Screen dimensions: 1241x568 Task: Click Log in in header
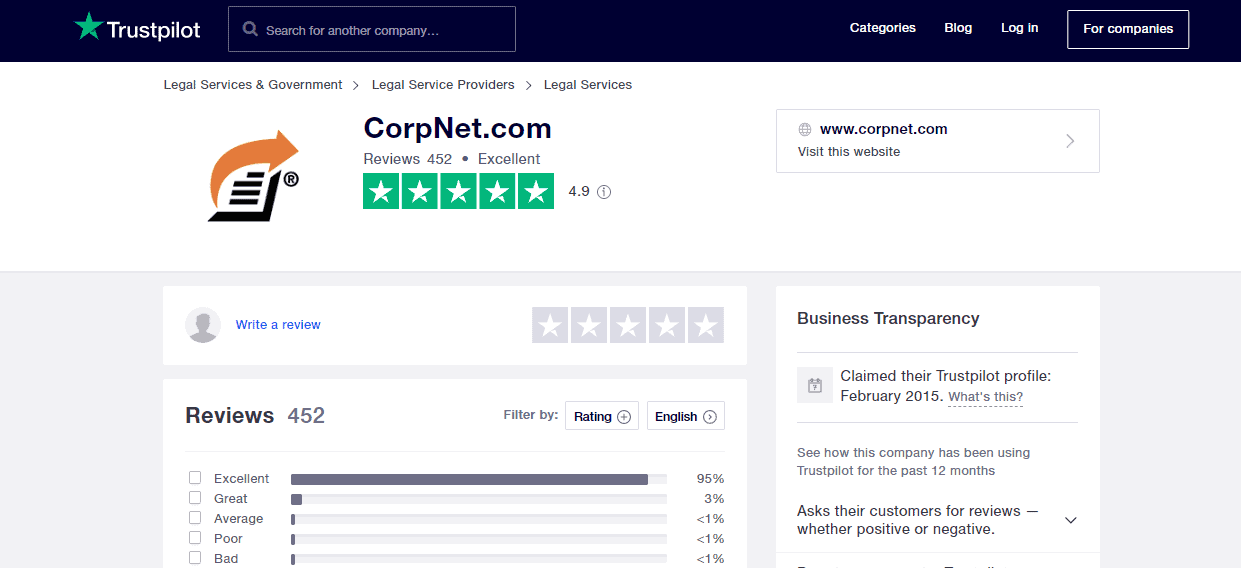1019,28
